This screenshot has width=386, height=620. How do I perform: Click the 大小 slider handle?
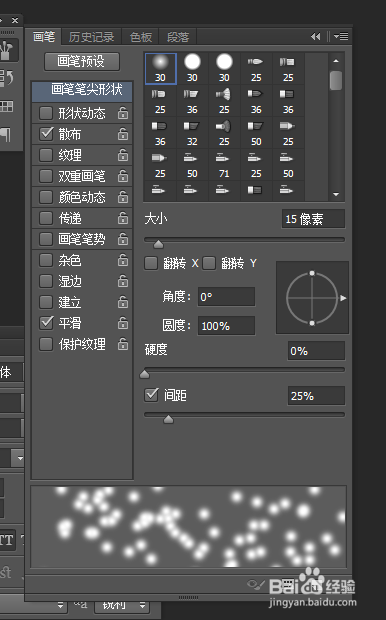pyautogui.click(x=159, y=244)
